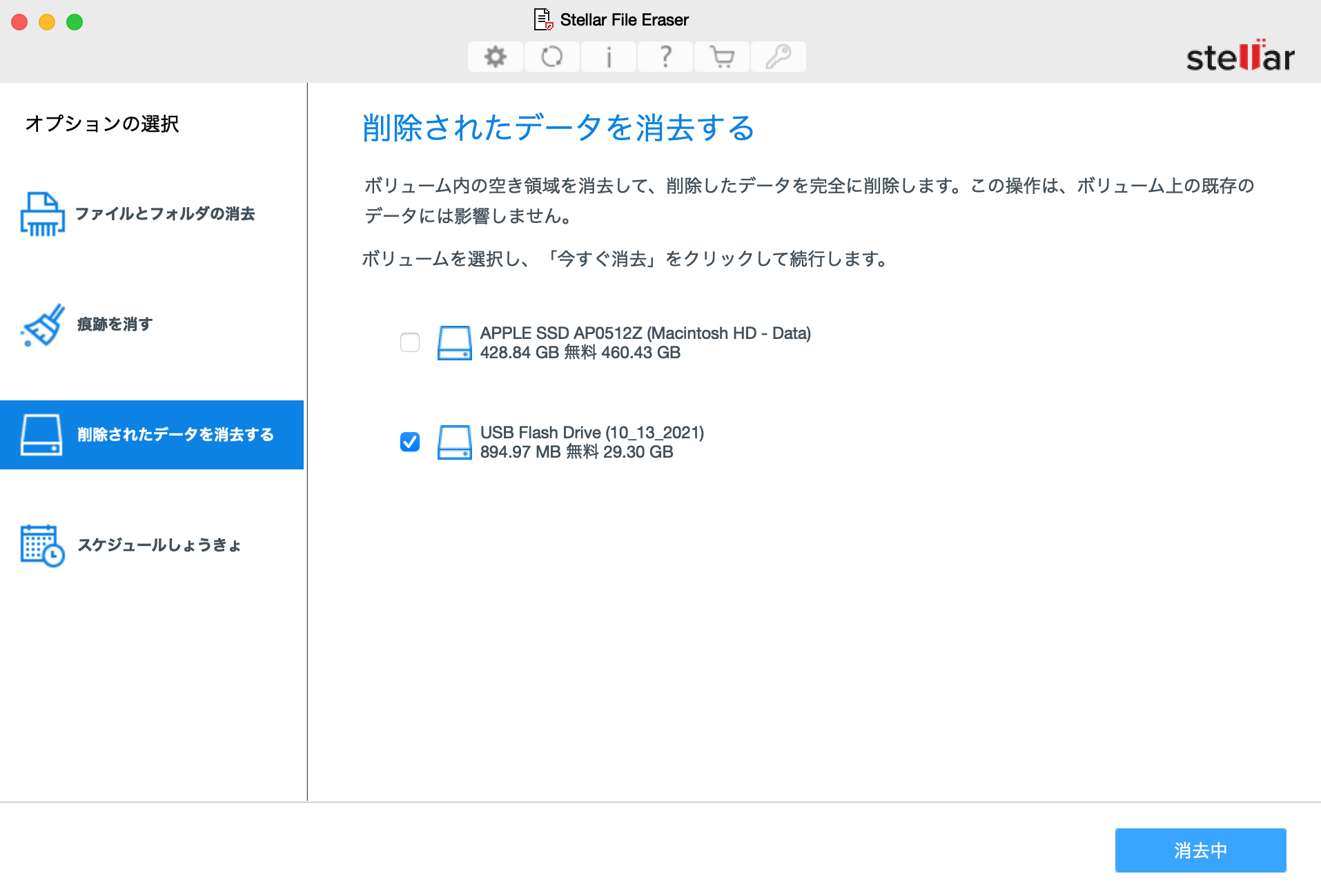
Task: Click the circular update arrow icon
Action: point(551,57)
